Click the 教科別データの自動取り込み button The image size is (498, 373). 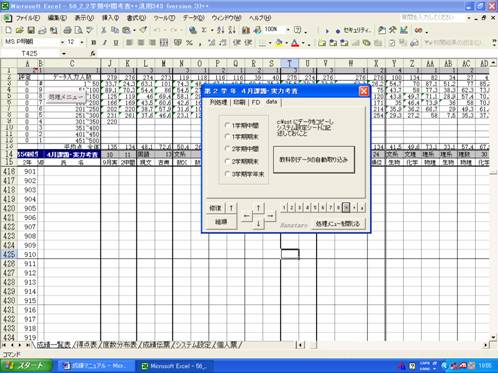[314, 160]
